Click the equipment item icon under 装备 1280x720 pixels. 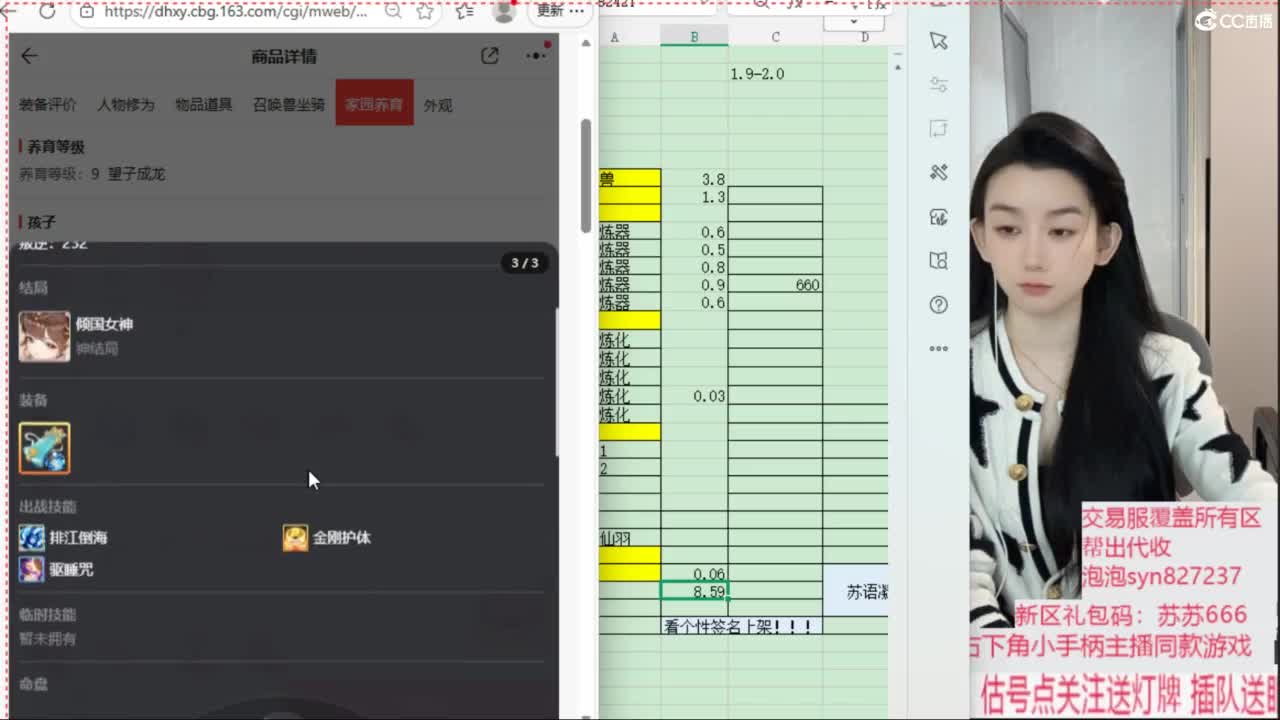[x=44, y=448]
